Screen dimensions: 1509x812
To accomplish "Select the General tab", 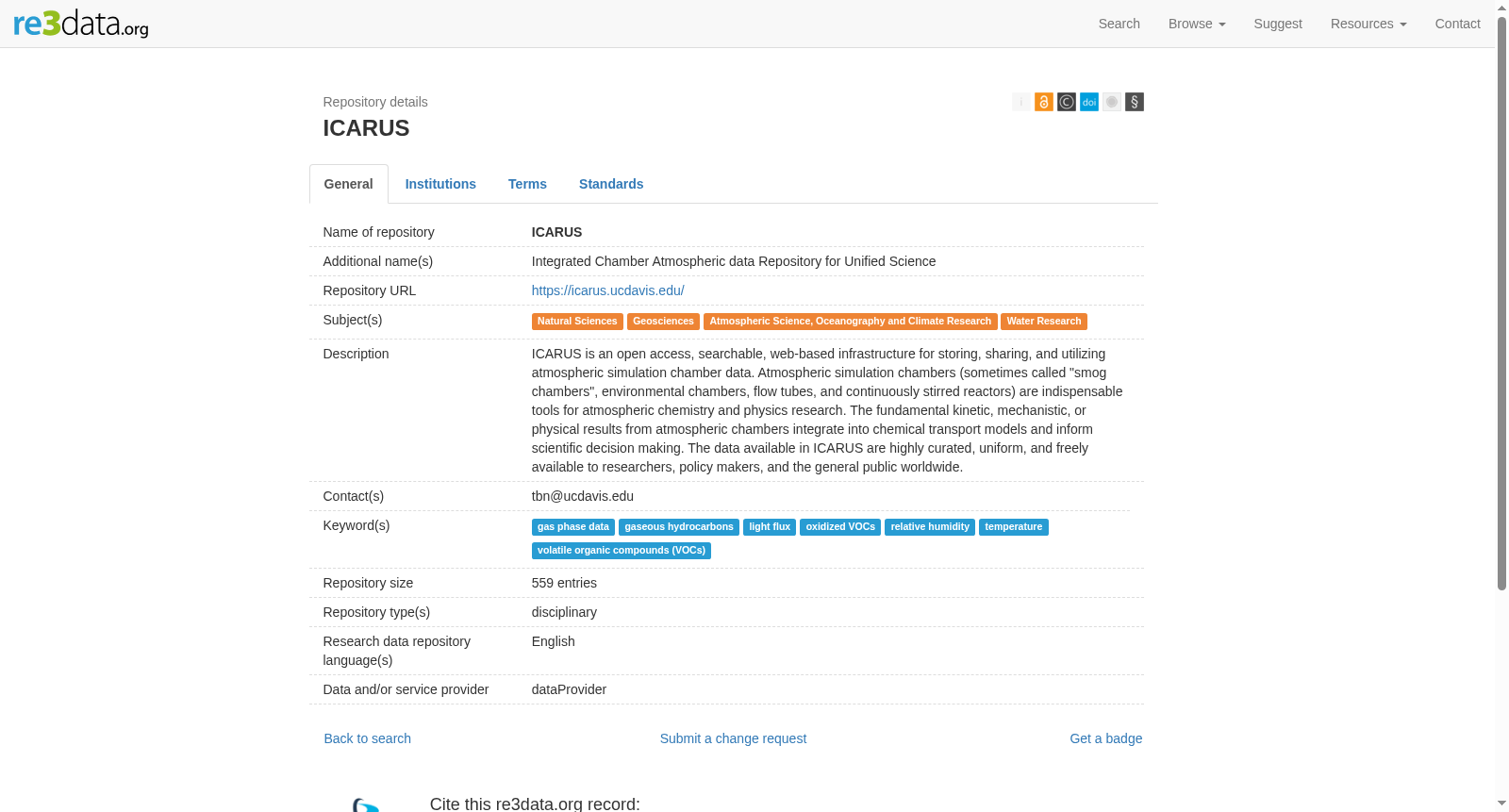I will (349, 184).
